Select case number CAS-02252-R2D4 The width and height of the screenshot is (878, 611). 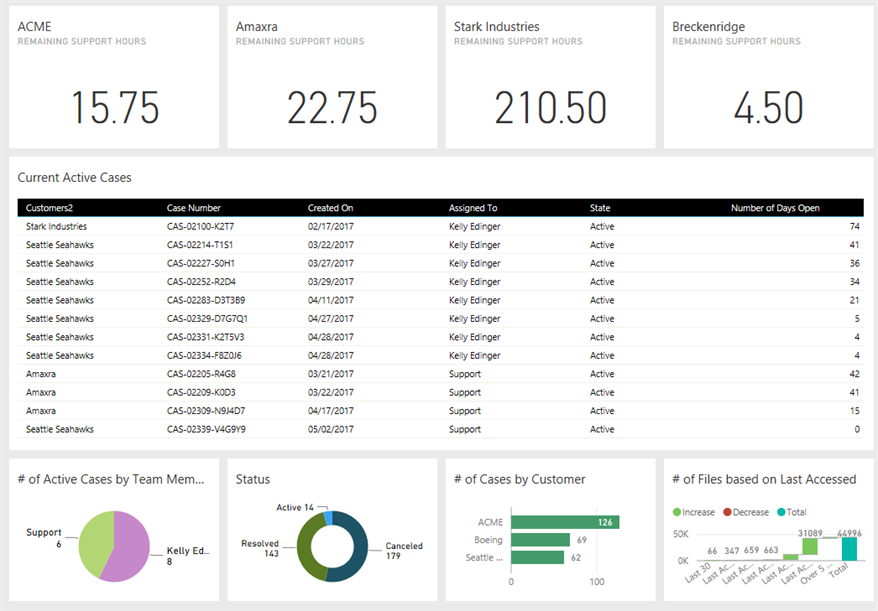pyautogui.click(x=201, y=282)
